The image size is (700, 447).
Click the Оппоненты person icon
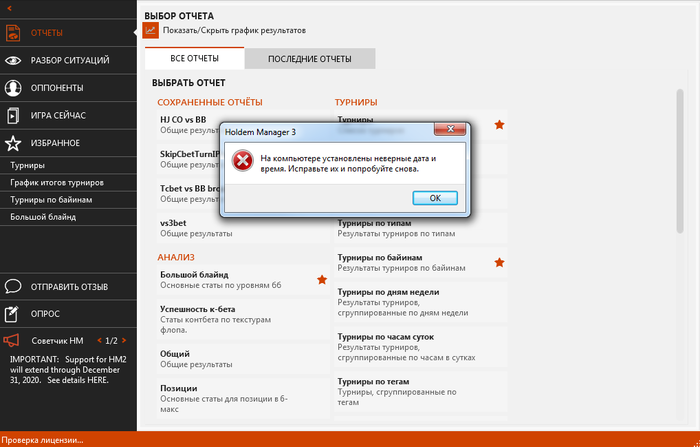tap(12, 88)
